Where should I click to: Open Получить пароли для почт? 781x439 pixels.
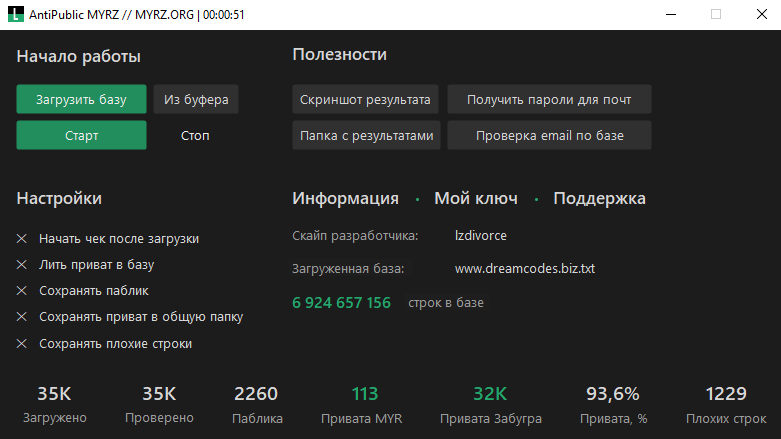pyautogui.click(x=549, y=99)
